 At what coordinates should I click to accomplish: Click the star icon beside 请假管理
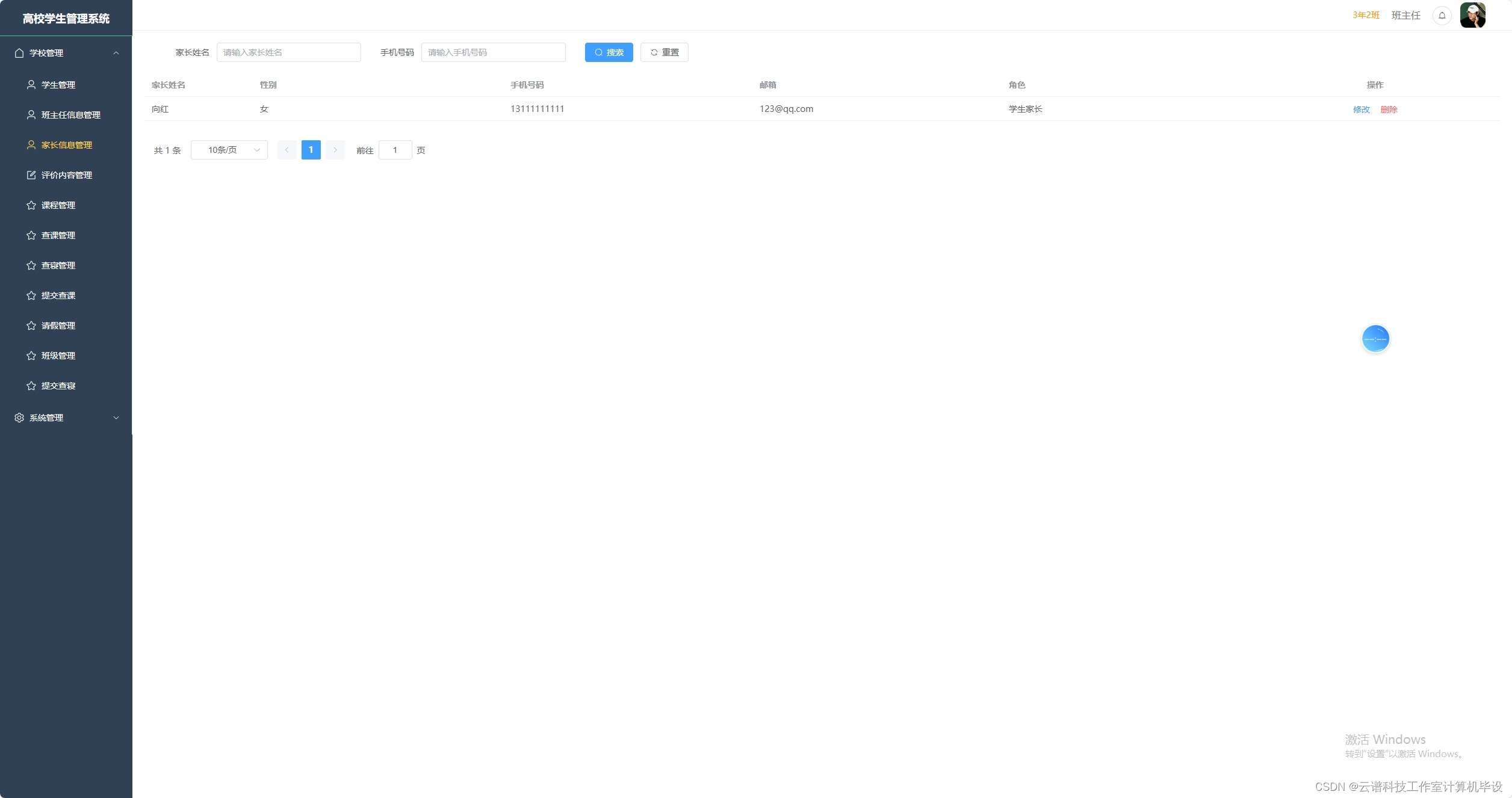pos(31,326)
